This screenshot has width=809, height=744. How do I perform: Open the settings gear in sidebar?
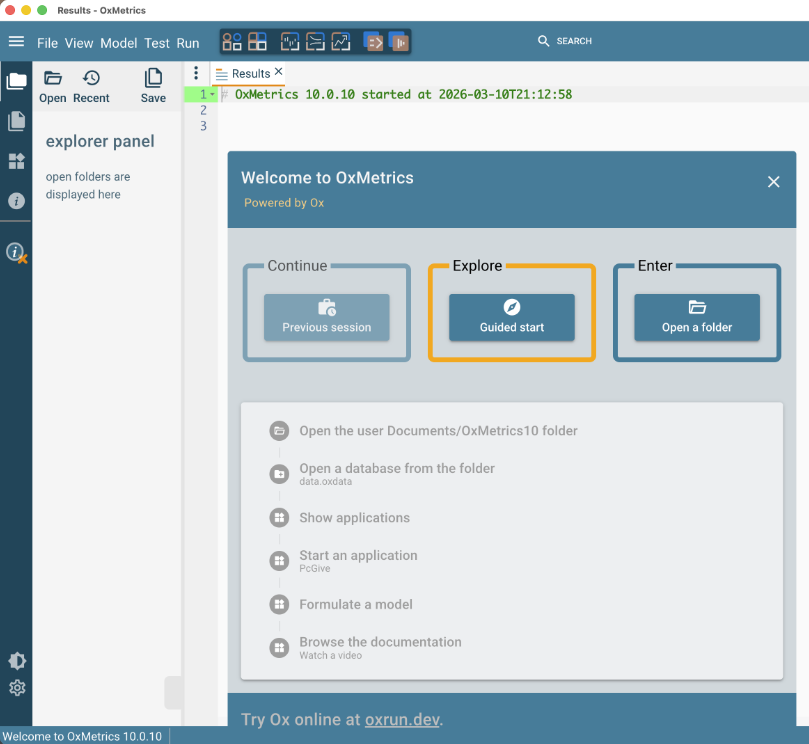tap(16, 688)
